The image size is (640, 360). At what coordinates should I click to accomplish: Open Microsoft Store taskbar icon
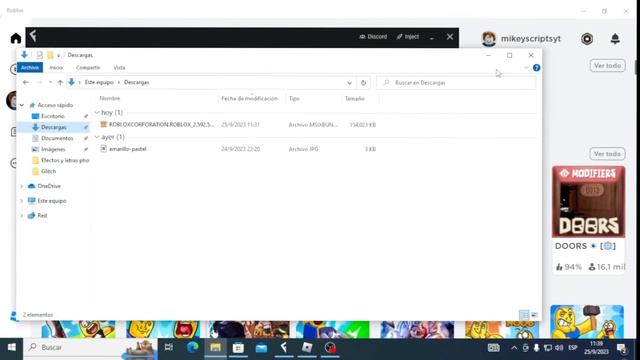click(x=238, y=347)
